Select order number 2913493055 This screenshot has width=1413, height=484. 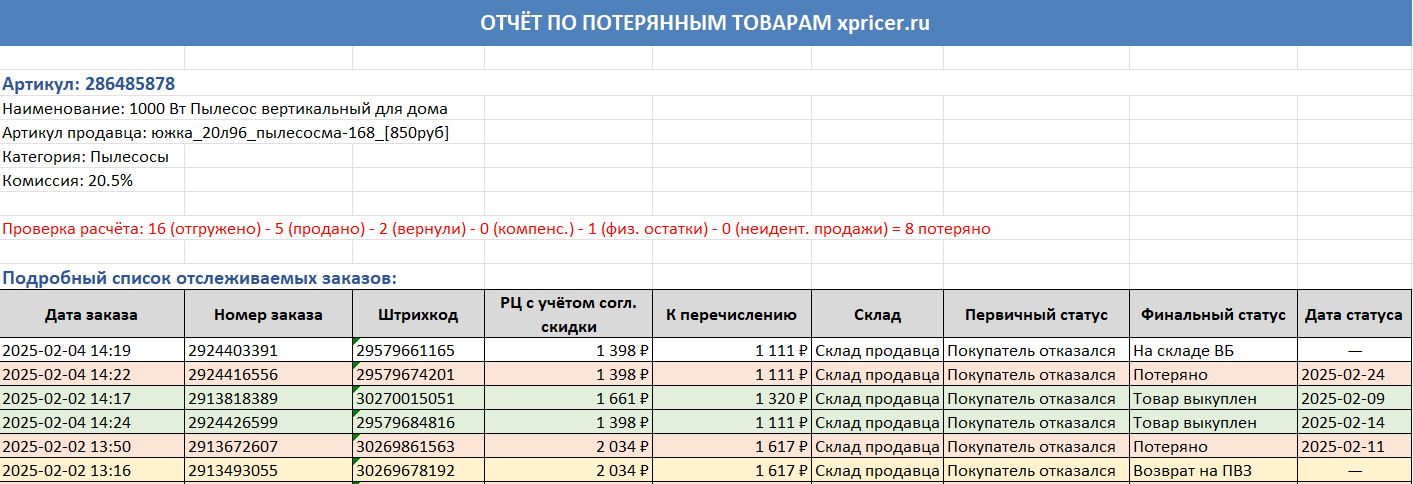pyautogui.click(x=268, y=471)
